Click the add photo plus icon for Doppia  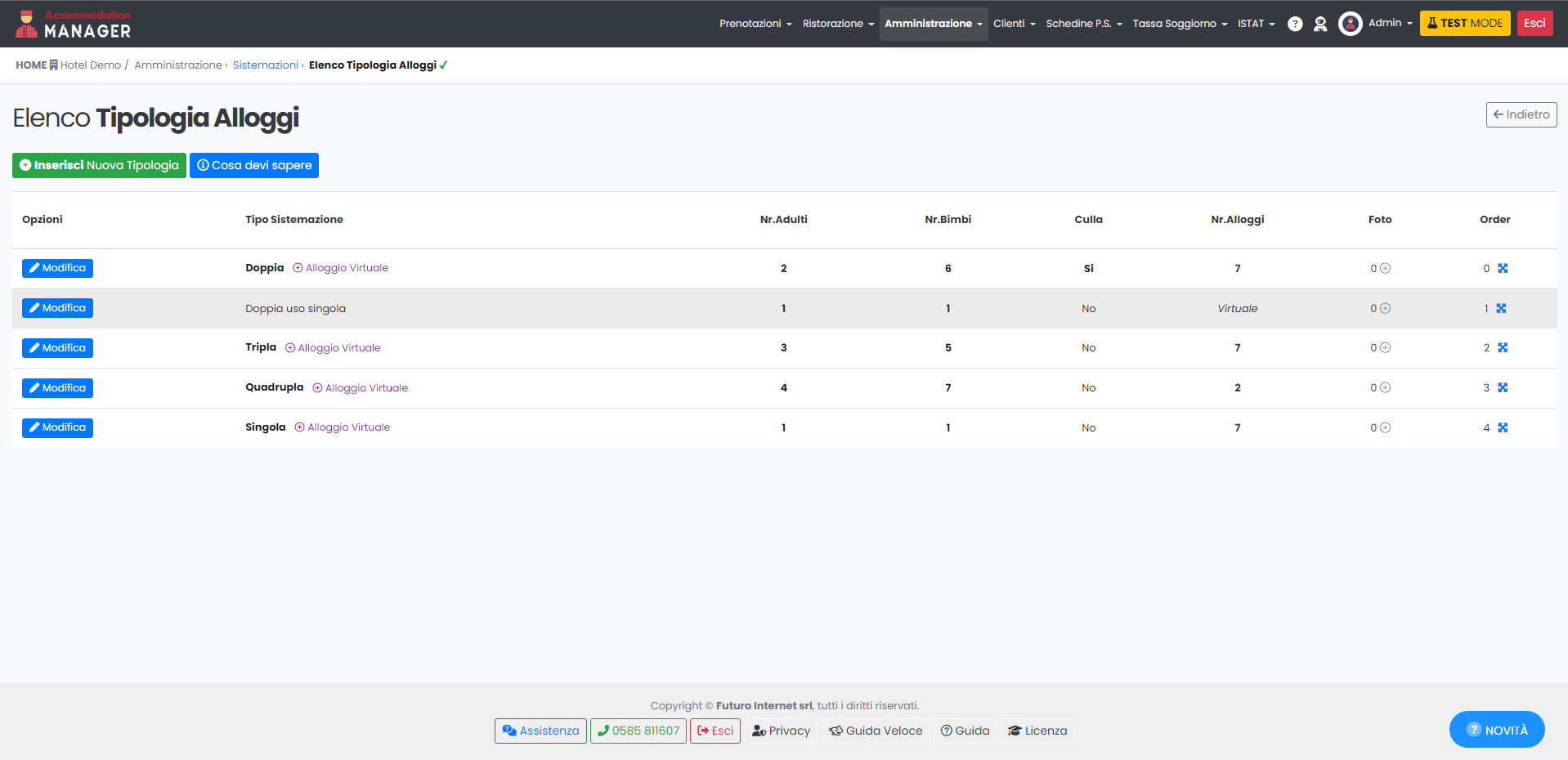click(1385, 268)
